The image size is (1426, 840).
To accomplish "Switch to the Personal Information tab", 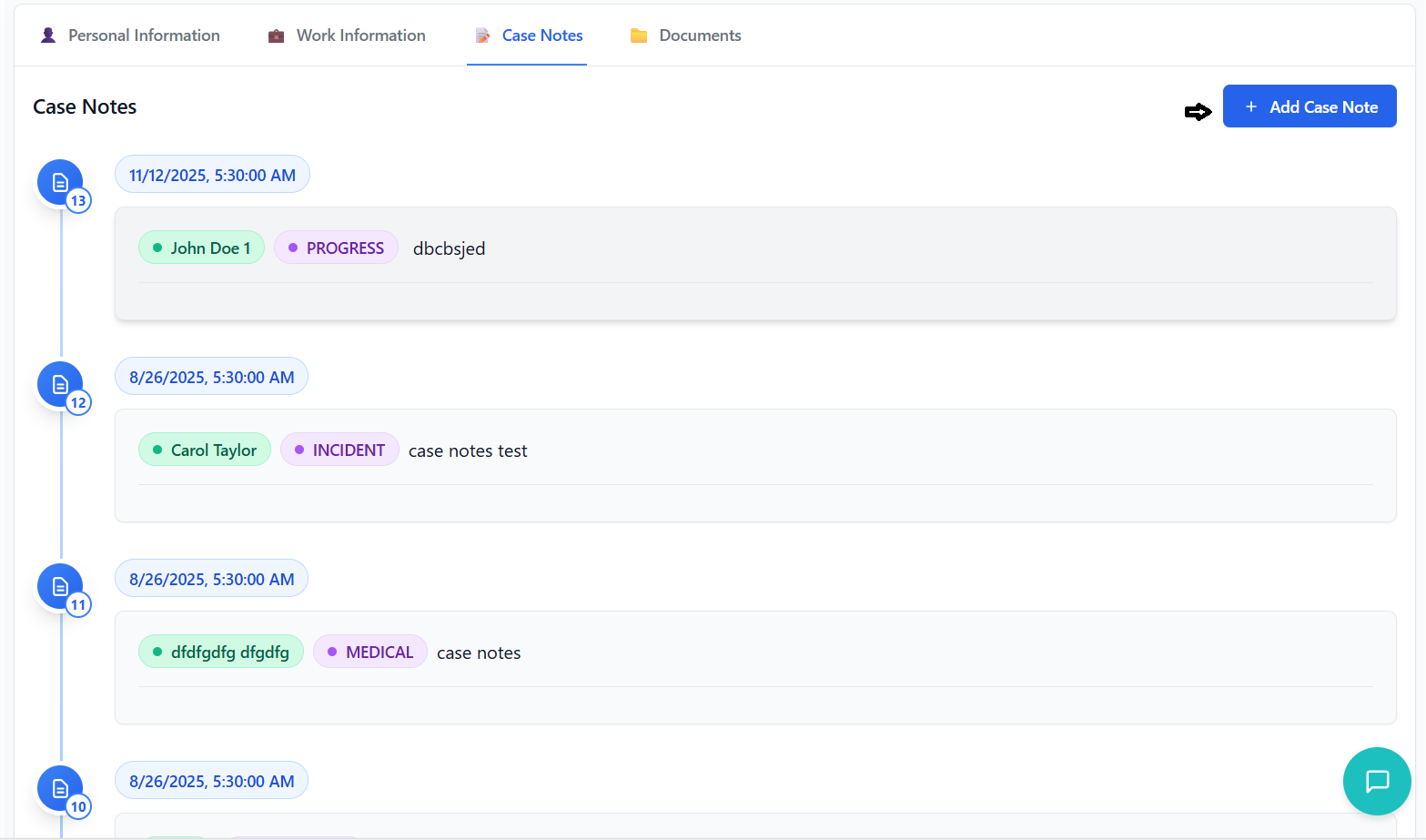I will point(144,35).
